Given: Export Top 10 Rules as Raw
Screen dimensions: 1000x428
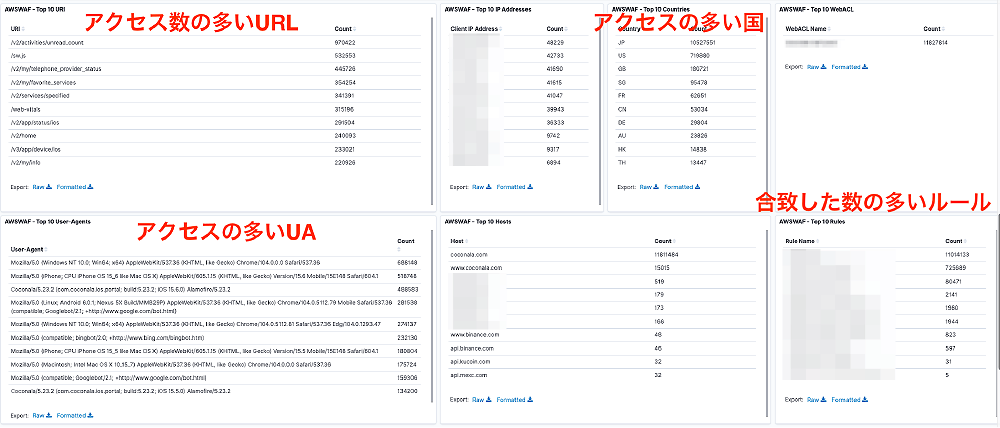Looking at the screenshot, I should coord(816,399).
